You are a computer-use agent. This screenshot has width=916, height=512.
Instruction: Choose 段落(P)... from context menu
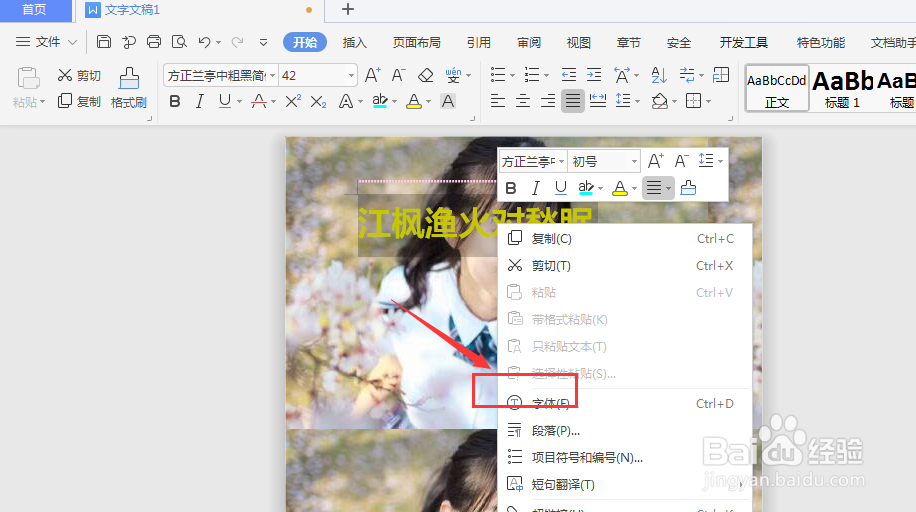click(624, 431)
